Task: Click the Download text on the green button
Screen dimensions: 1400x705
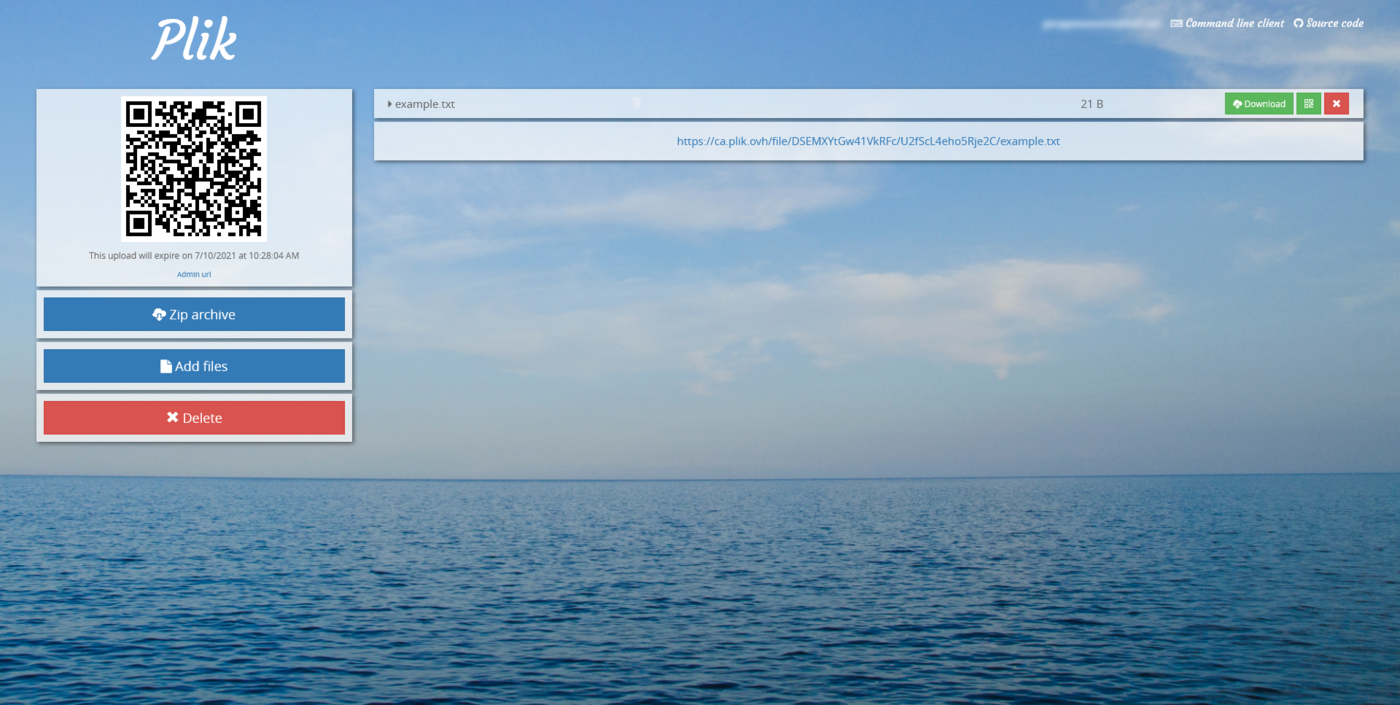Action: point(1264,104)
